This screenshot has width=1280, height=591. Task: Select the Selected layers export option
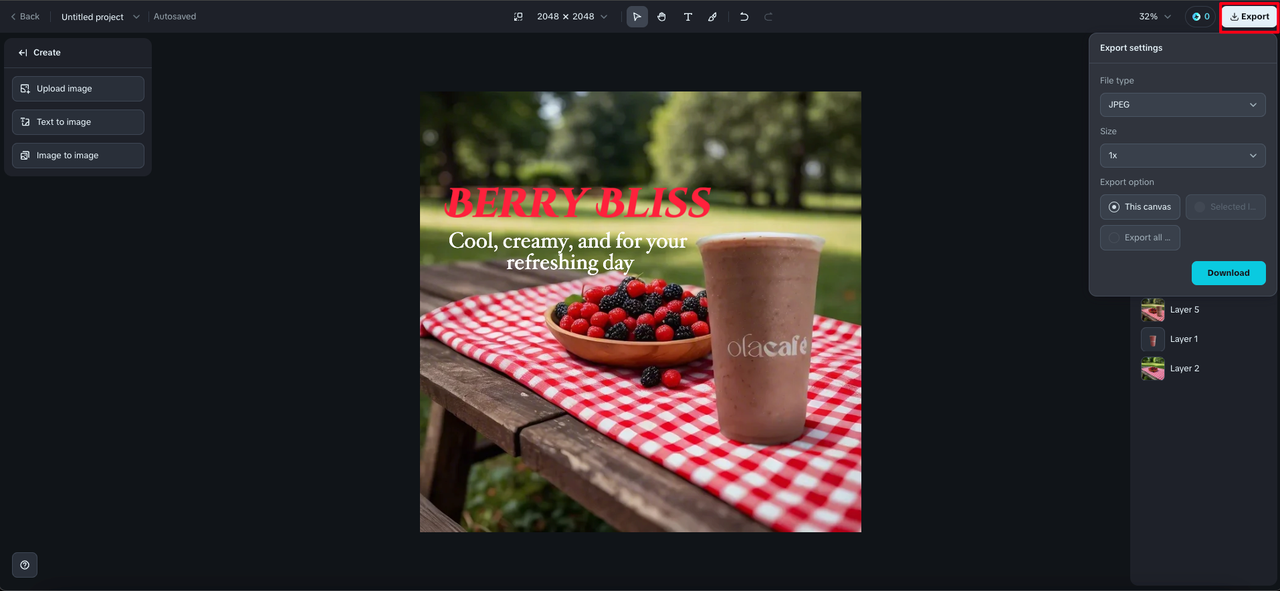click(1226, 207)
